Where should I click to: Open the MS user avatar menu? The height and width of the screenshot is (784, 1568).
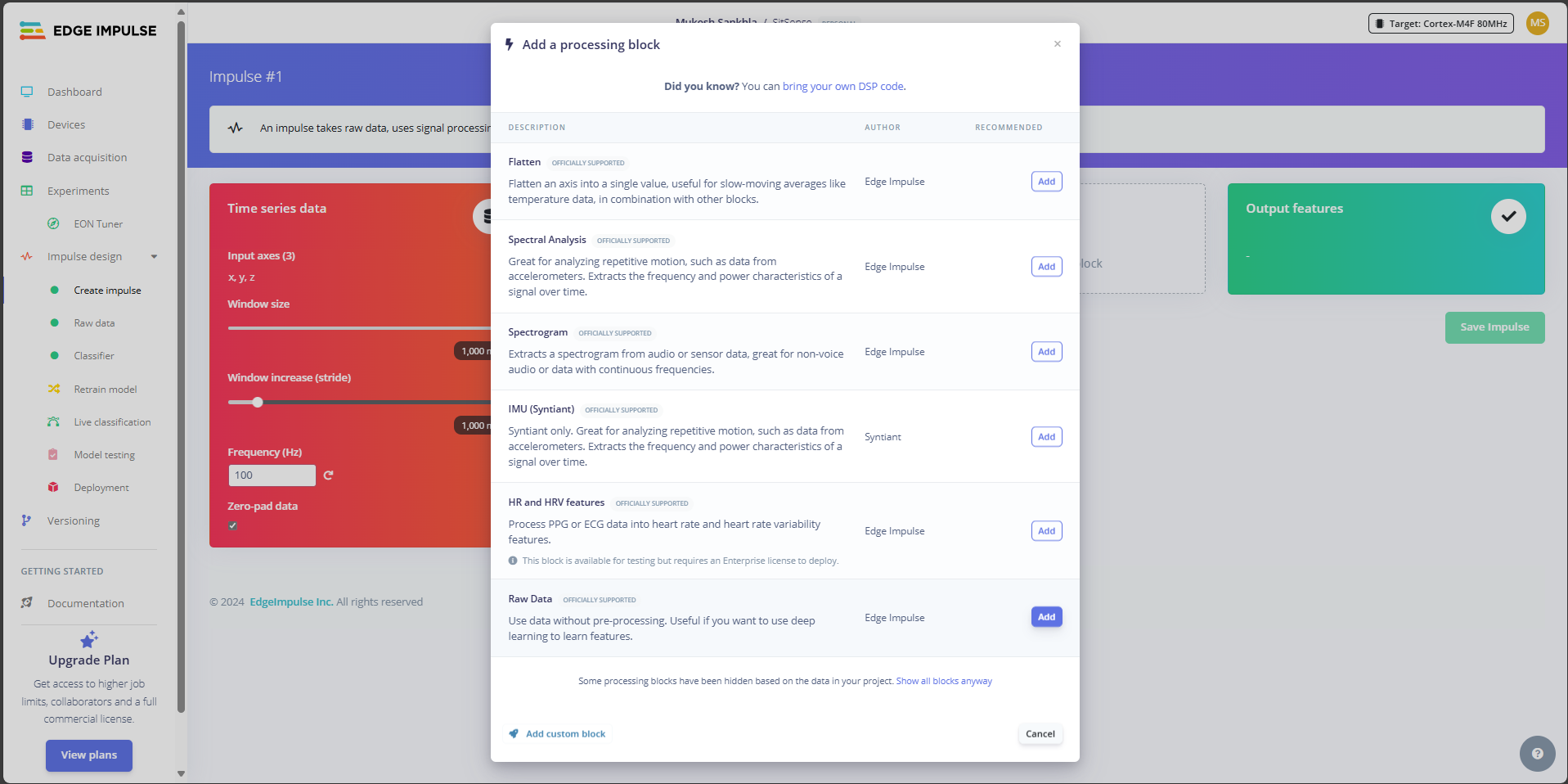tap(1538, 23)
